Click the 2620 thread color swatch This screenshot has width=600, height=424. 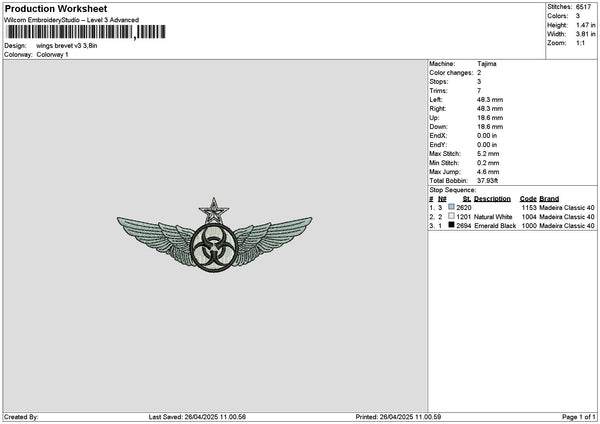coord(452,207)
